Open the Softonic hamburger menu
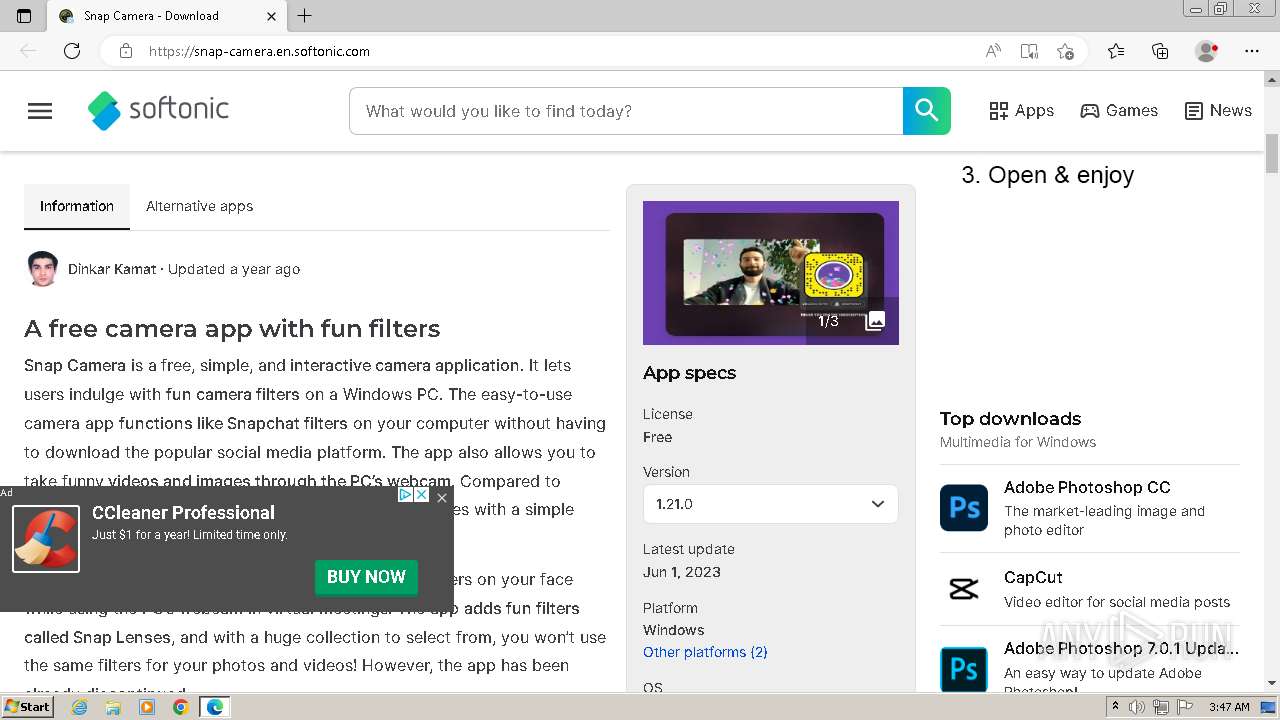This screenshot has height=720, width=1280. click(x=40, y=111)
